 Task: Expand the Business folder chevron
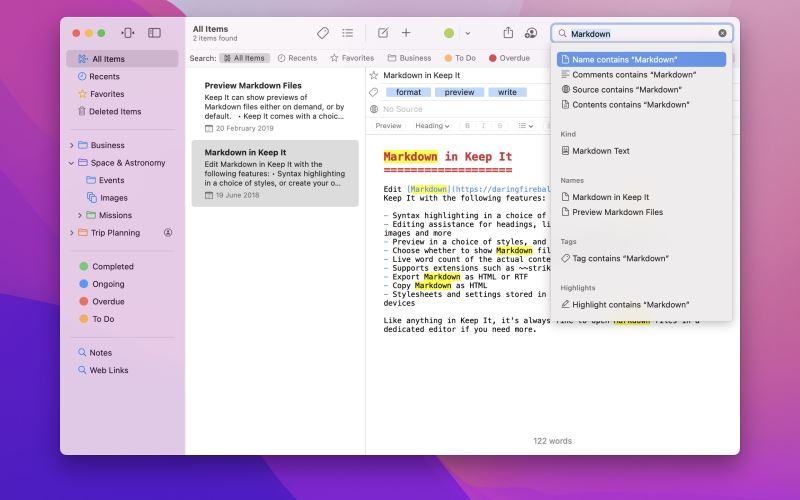(x=71, y=146)
